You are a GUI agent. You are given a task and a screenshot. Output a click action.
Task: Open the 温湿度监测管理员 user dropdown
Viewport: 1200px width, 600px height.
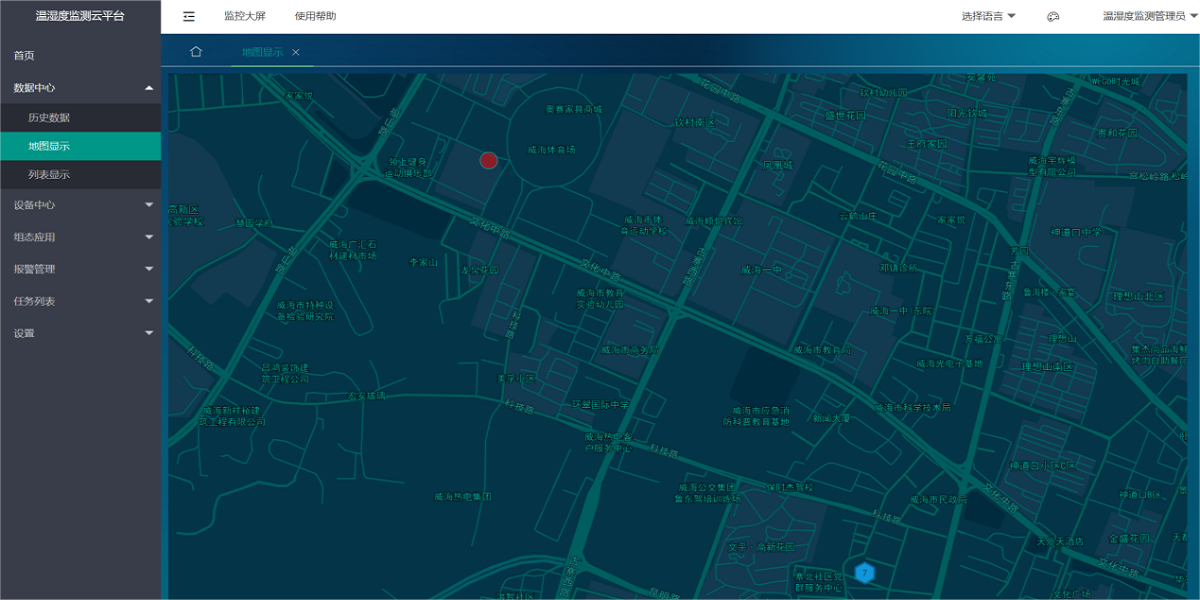[x=1148, y=16]
